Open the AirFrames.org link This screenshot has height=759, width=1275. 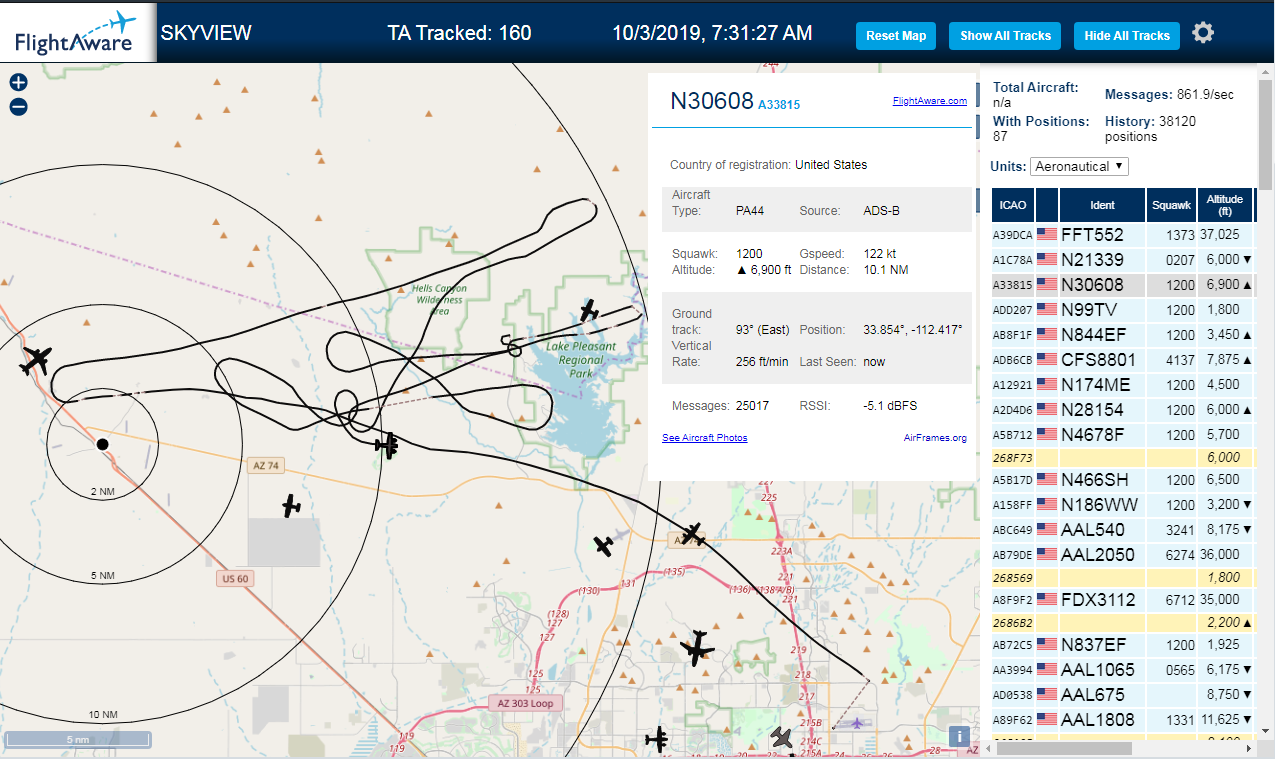click(x=935, y=438)
